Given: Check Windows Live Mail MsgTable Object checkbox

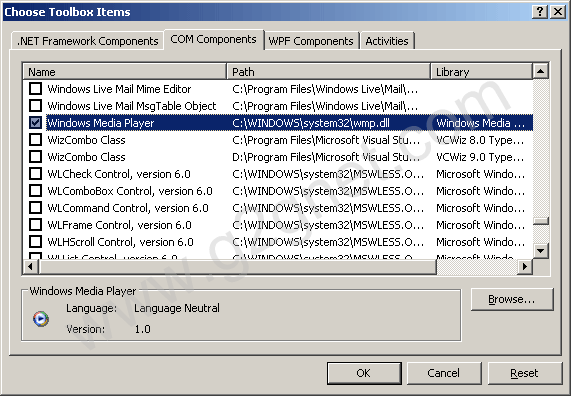Looking at the screenshot, I should coord(35,106).
